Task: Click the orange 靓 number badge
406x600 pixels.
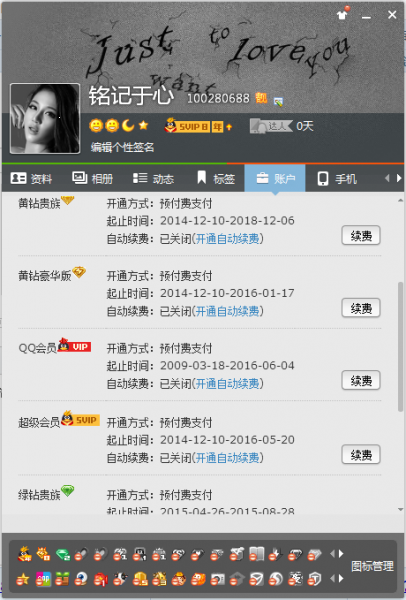Action: coord(261,98)
